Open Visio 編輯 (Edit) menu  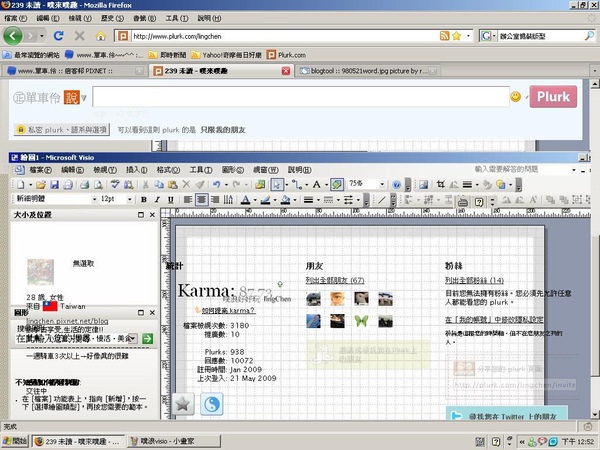pyautogui.click(x=73, y=170)
